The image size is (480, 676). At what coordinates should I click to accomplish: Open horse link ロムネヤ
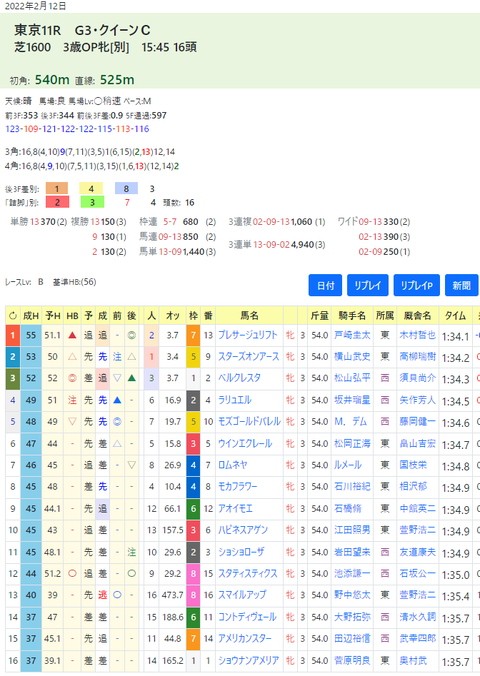tap(232, 465)
